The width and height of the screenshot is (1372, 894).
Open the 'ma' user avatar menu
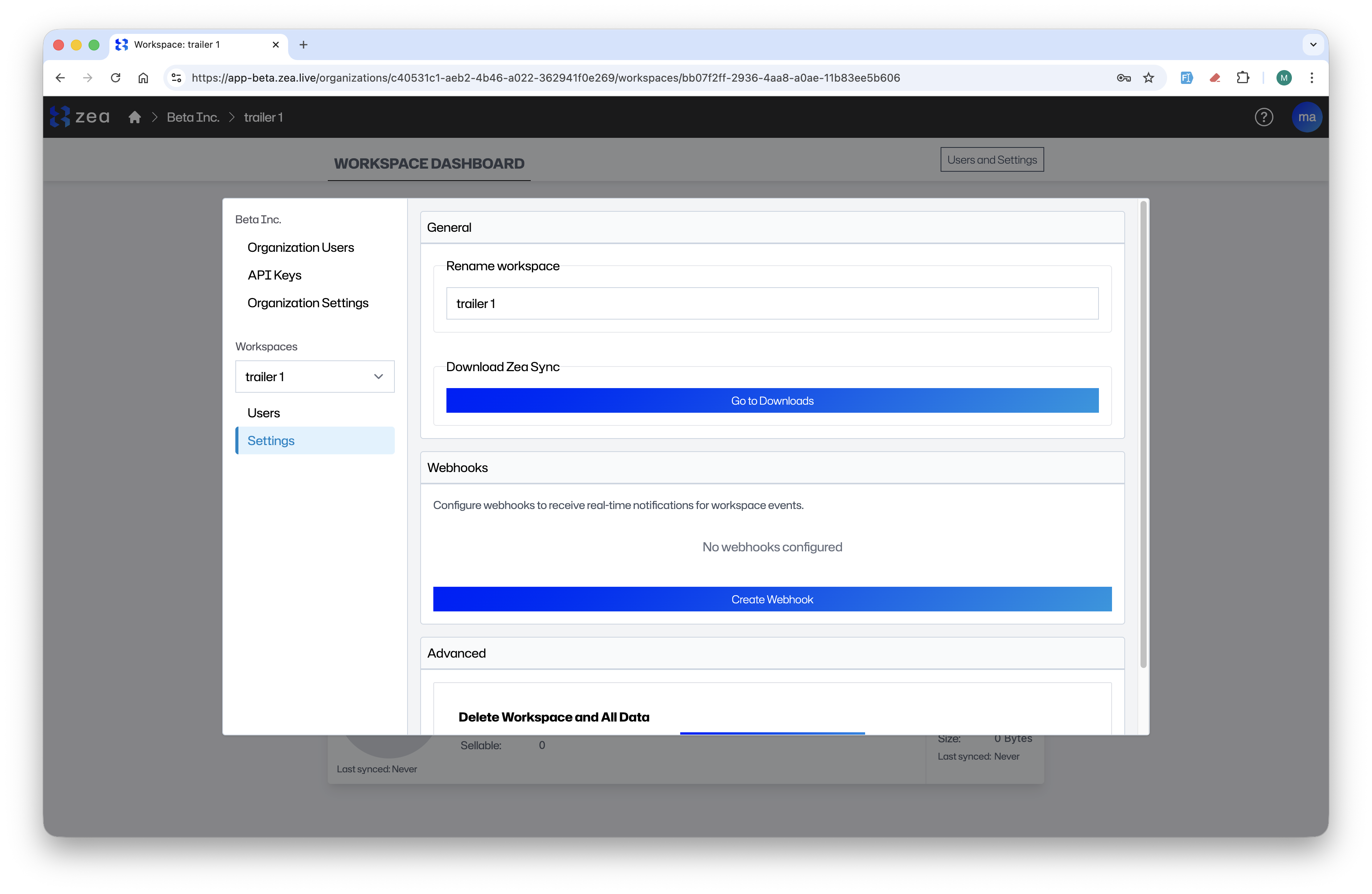[x=1306, y=117]
